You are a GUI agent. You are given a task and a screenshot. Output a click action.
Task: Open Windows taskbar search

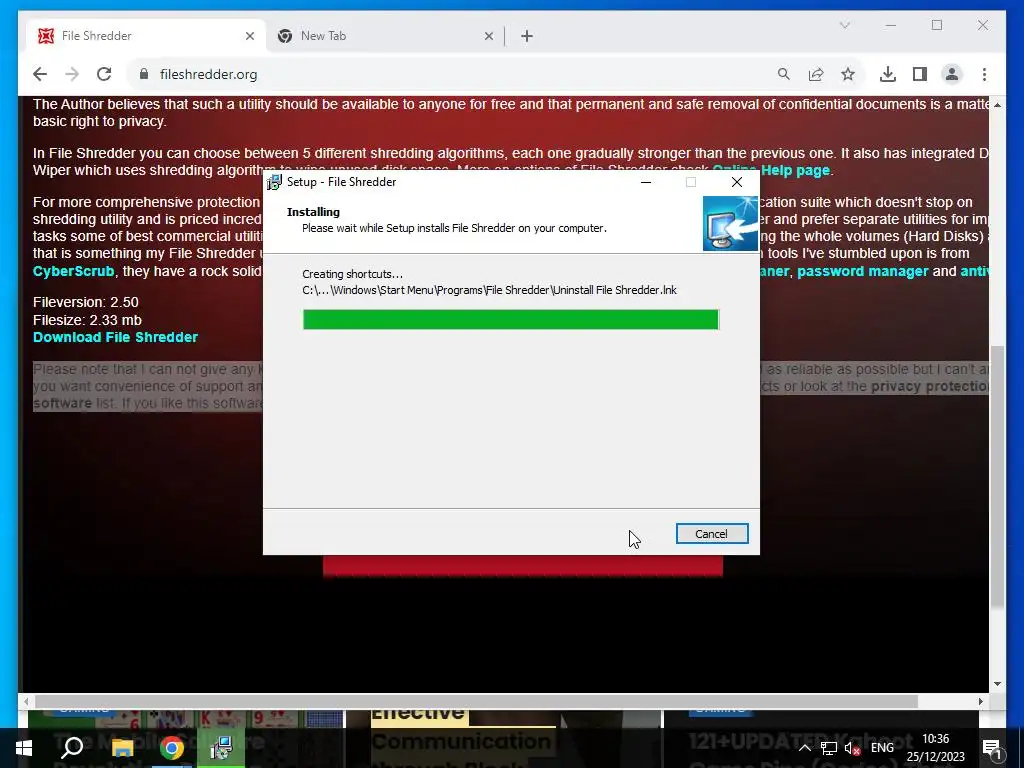click(72, 748)
